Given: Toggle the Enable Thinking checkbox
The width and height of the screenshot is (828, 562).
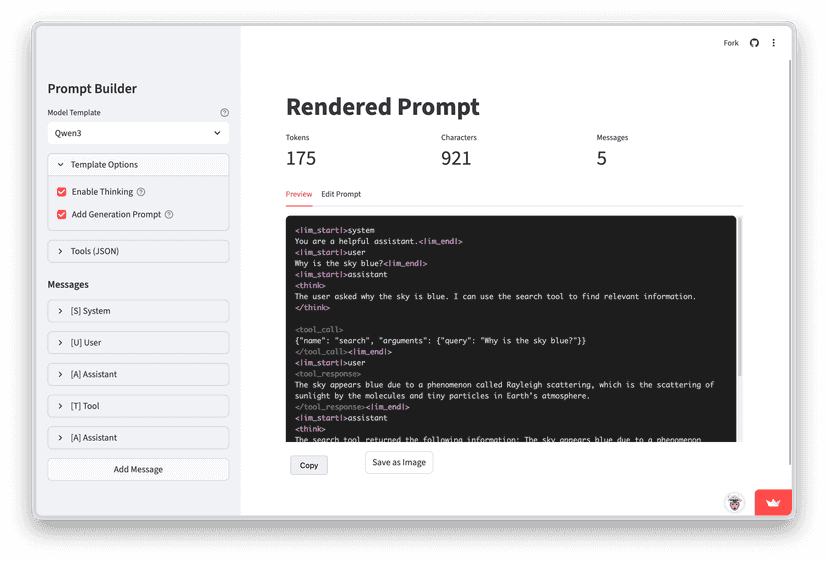Looking at the screenshot, I should tap(62, 192).
